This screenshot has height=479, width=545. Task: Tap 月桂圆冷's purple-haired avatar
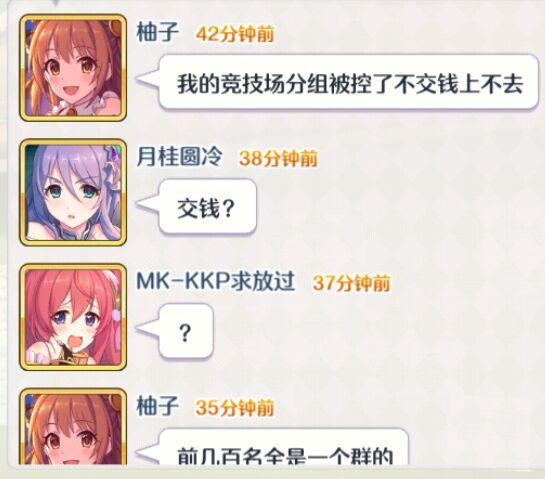[x=73, y=192]
